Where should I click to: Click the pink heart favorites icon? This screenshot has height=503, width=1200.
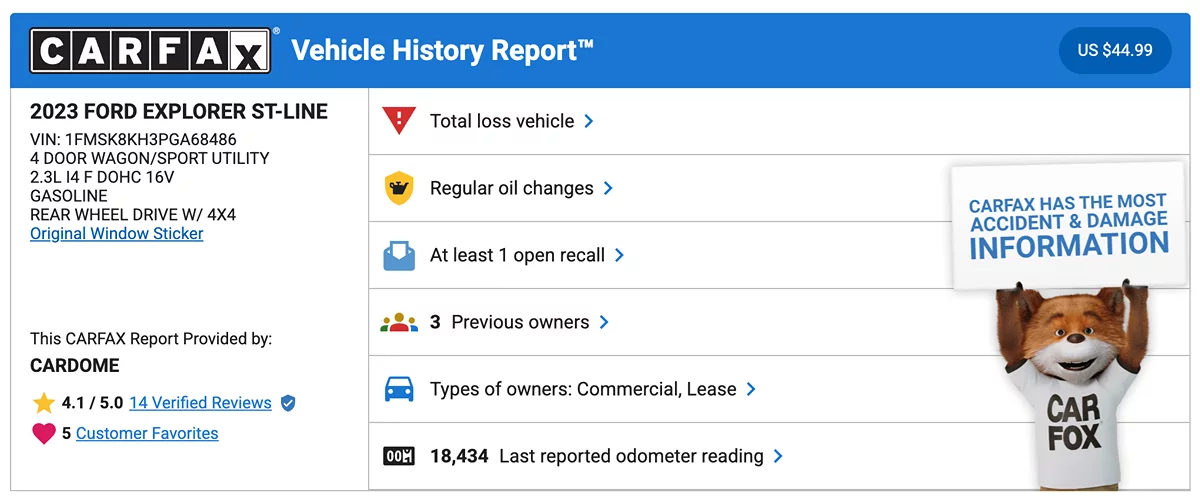43,433
